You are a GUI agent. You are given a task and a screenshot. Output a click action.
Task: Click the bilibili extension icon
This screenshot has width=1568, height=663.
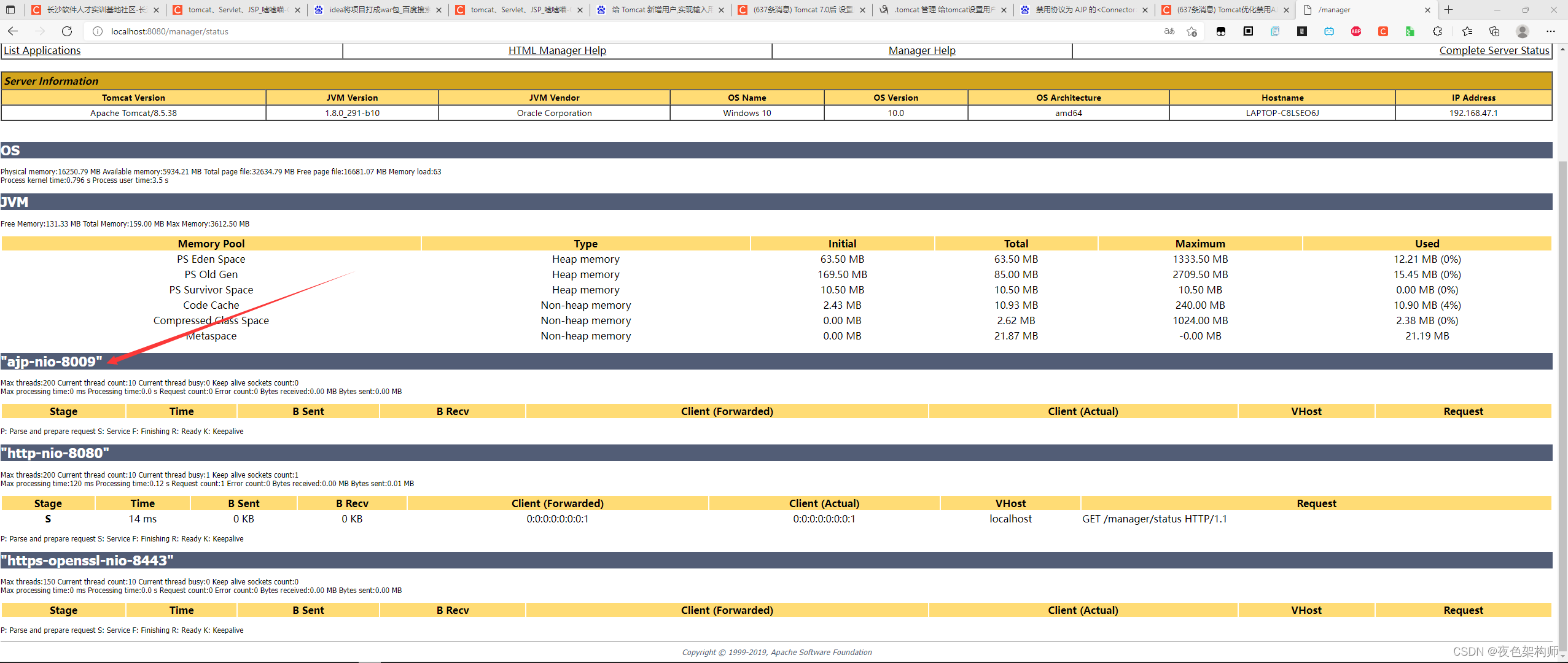1329,31
